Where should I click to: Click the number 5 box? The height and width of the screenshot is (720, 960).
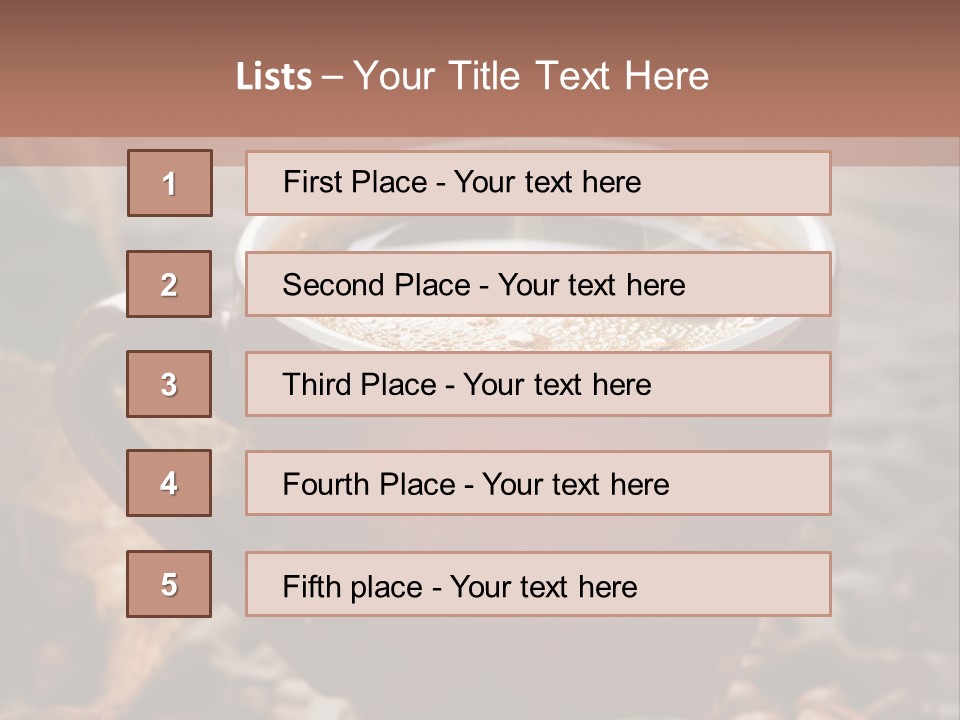(x=169, y=584)
